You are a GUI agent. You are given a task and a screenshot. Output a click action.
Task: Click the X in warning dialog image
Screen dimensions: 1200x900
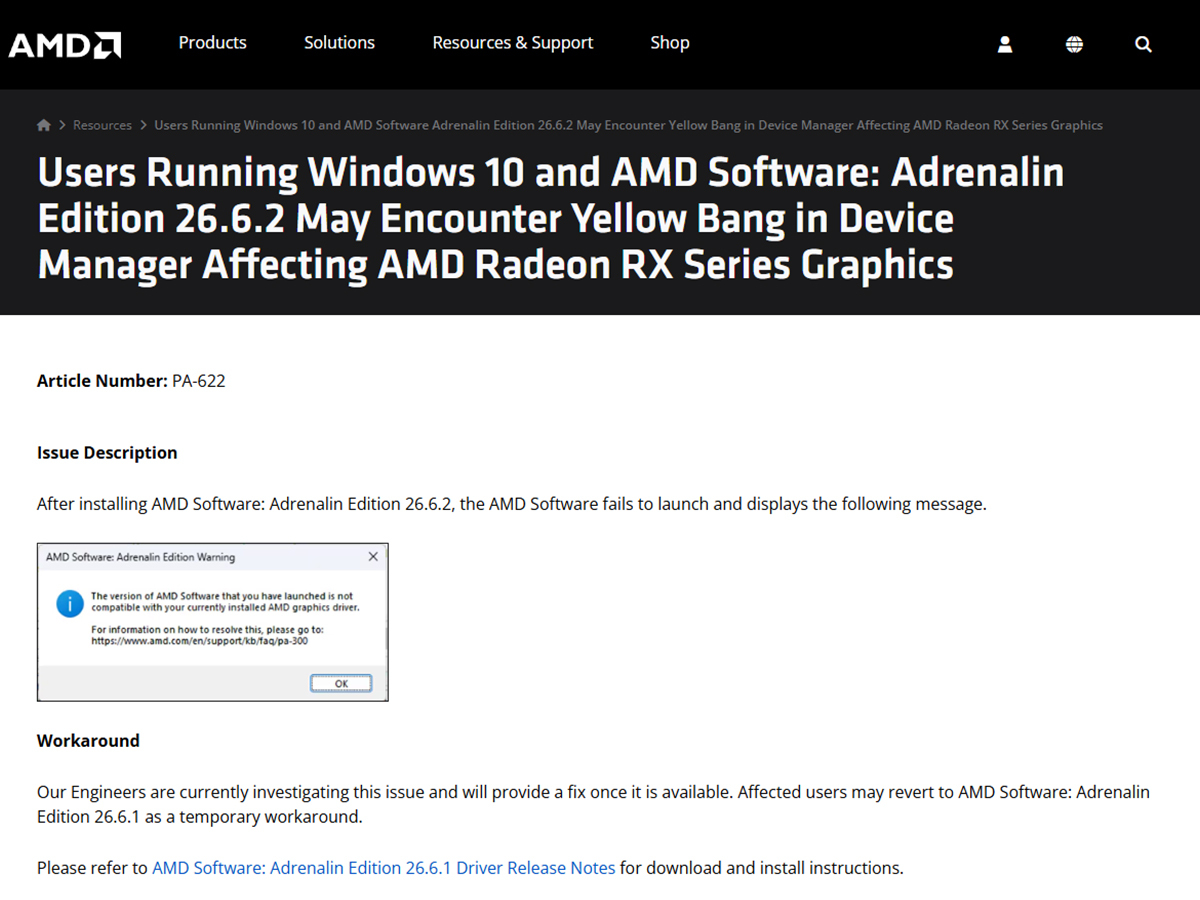[373, 556]
